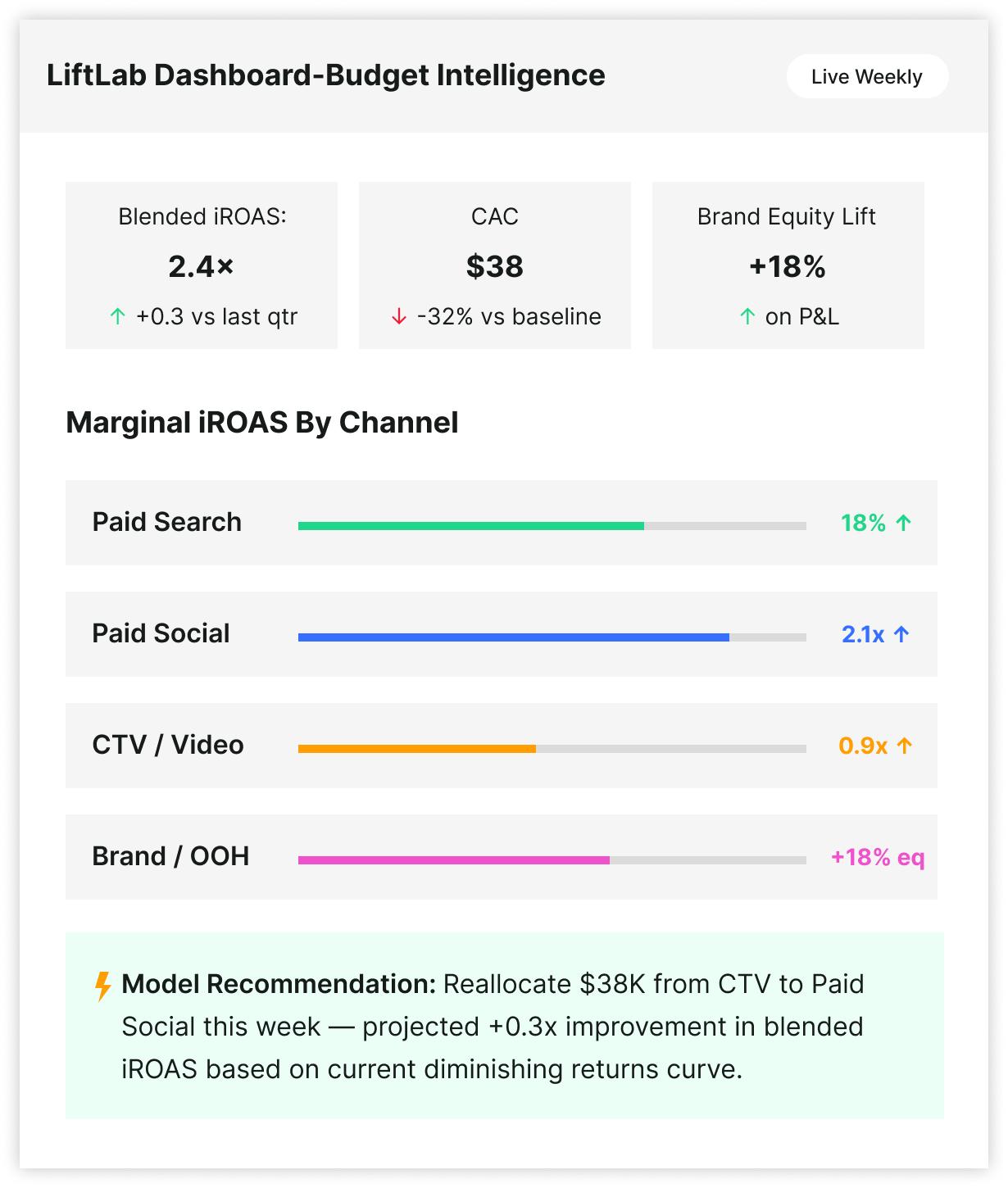1008x1188 pixels.
Task: Click the blue arrow beside Paid Social 2.1x
Action: 902,633
